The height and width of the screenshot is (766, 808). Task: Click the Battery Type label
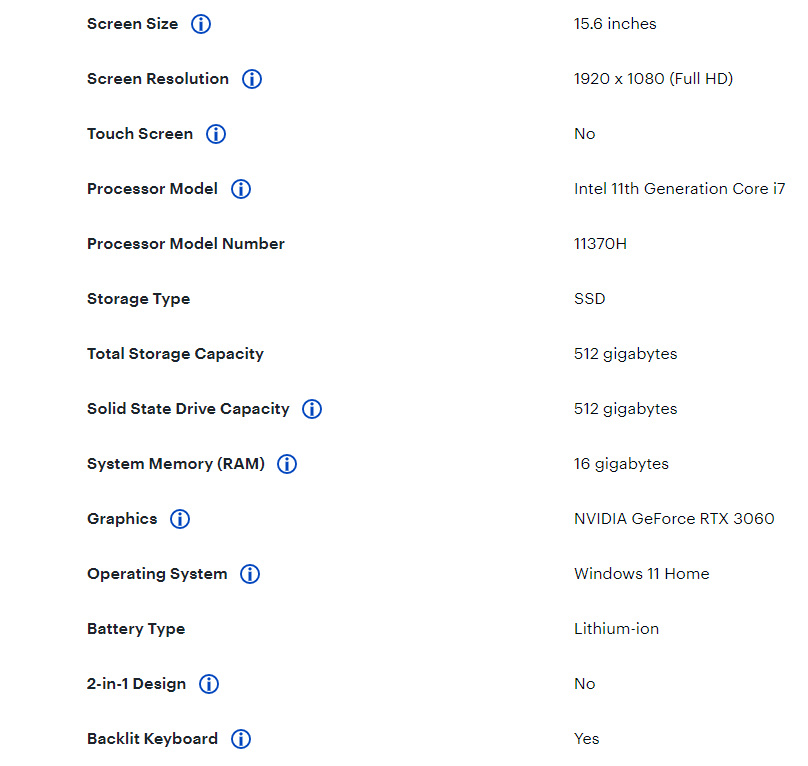(x=136, y=629)
